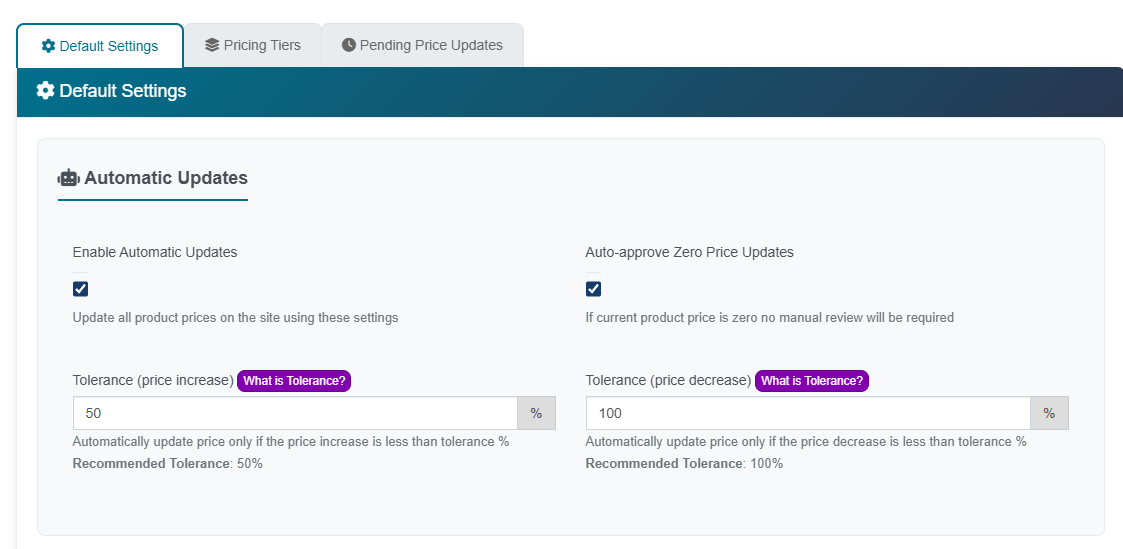Viewport: 1123px width, 549px height.
Task: Click the gear icon in the dark header banner
Action: click(45, 91)
